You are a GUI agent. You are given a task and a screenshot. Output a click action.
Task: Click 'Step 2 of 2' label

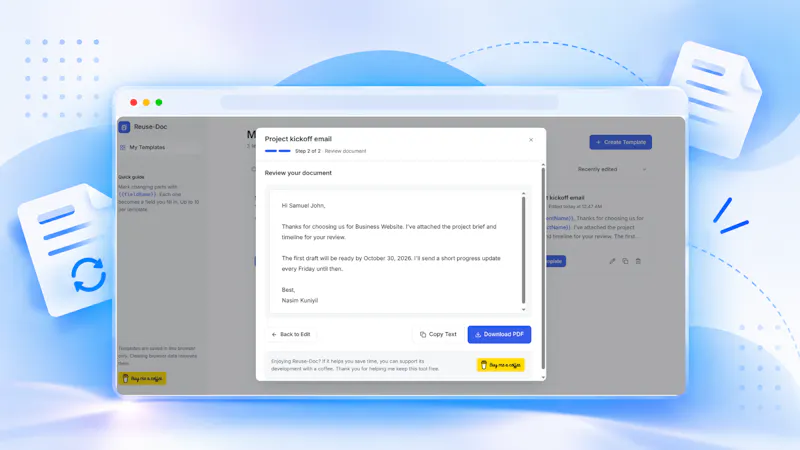308,151
